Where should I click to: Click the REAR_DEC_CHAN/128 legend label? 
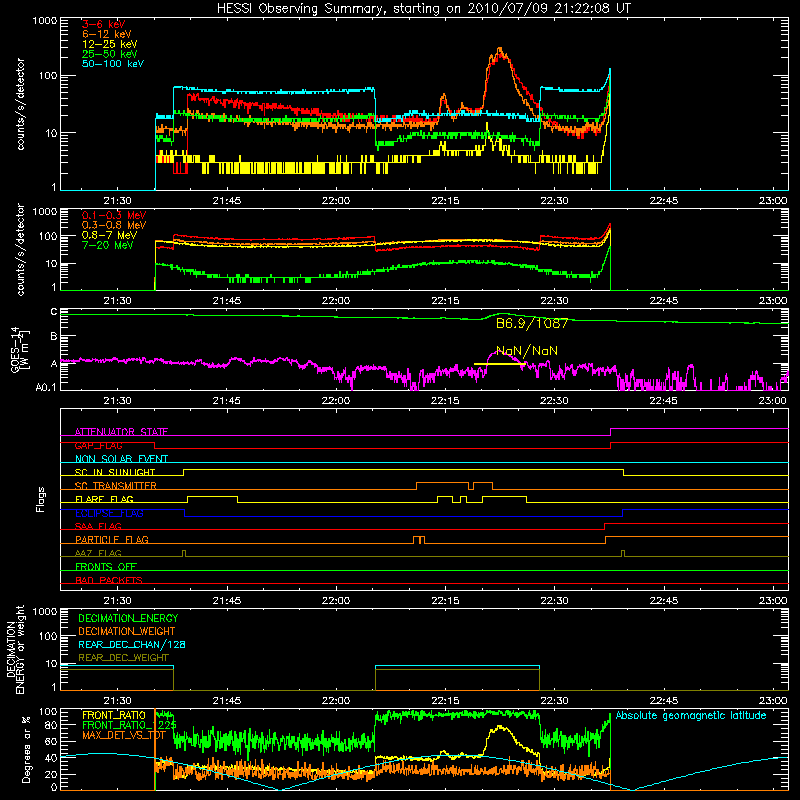pos(132,644)
